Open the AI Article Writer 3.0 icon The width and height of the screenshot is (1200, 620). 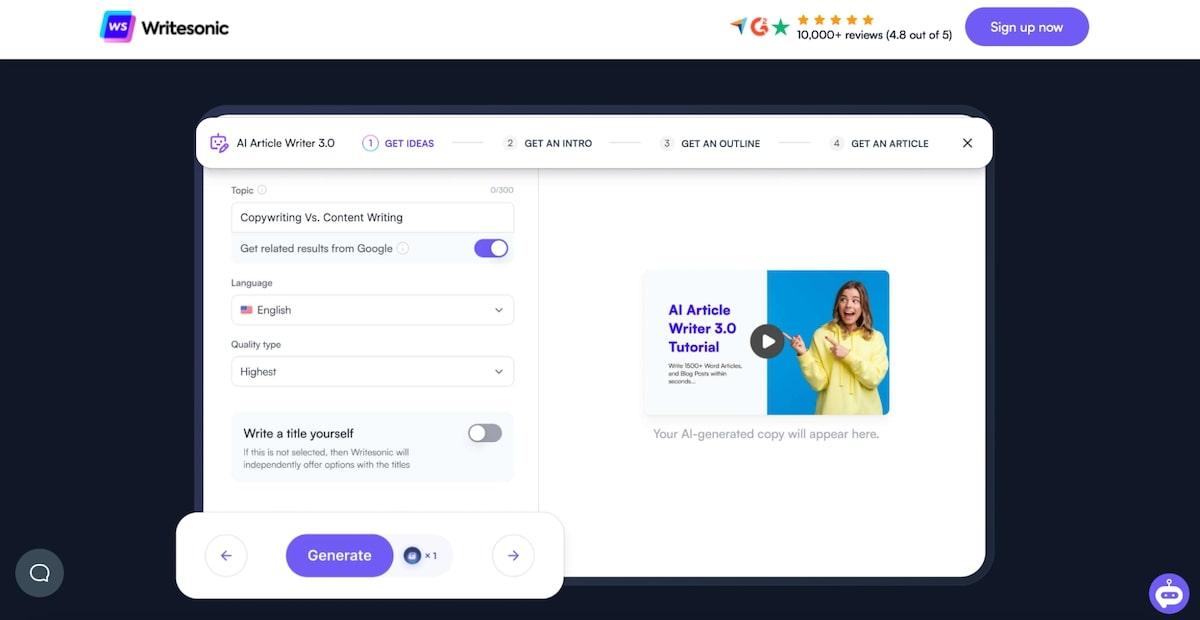click(x=219, y=143)
